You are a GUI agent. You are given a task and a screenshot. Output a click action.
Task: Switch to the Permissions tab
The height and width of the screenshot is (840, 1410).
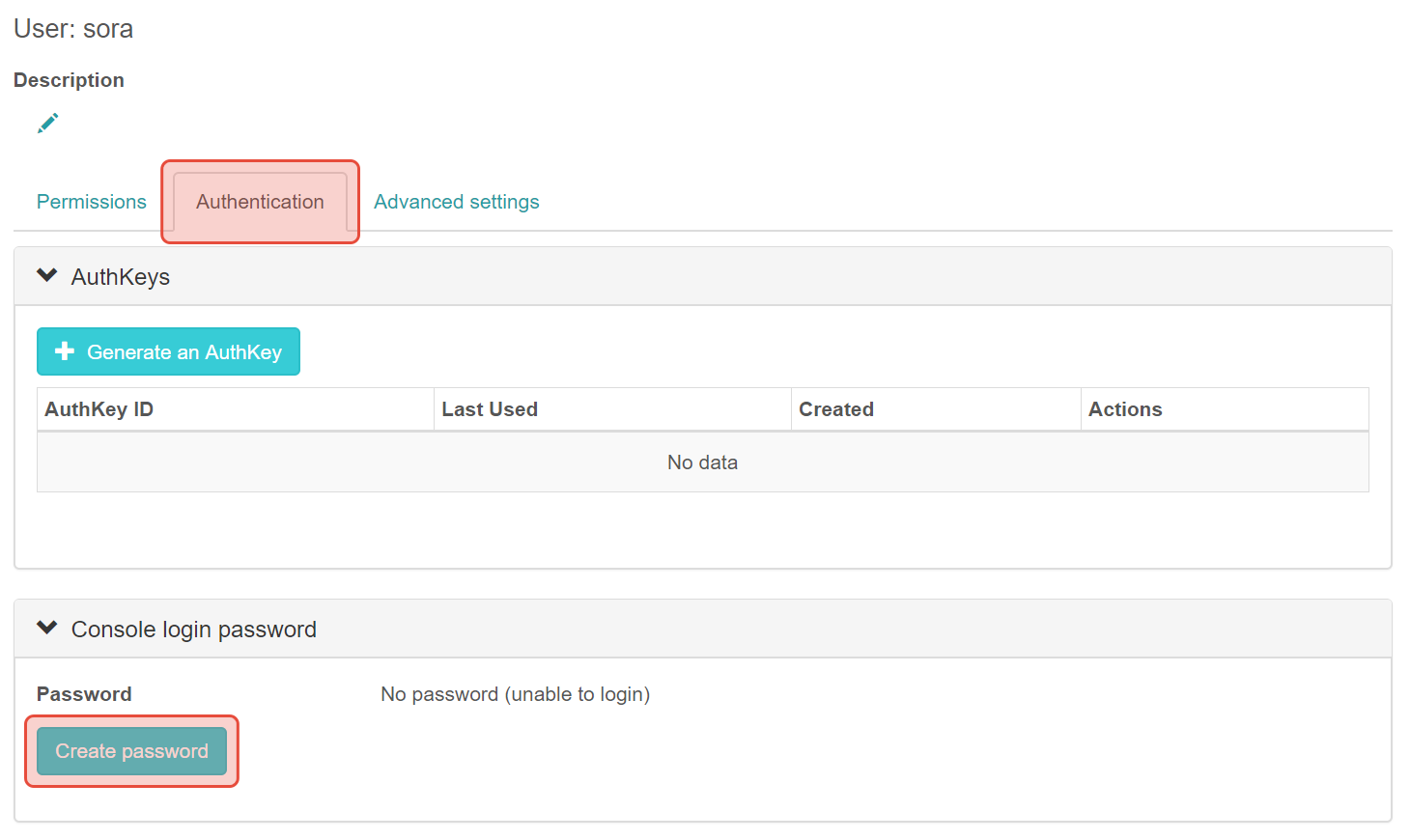tap(91, 201)
